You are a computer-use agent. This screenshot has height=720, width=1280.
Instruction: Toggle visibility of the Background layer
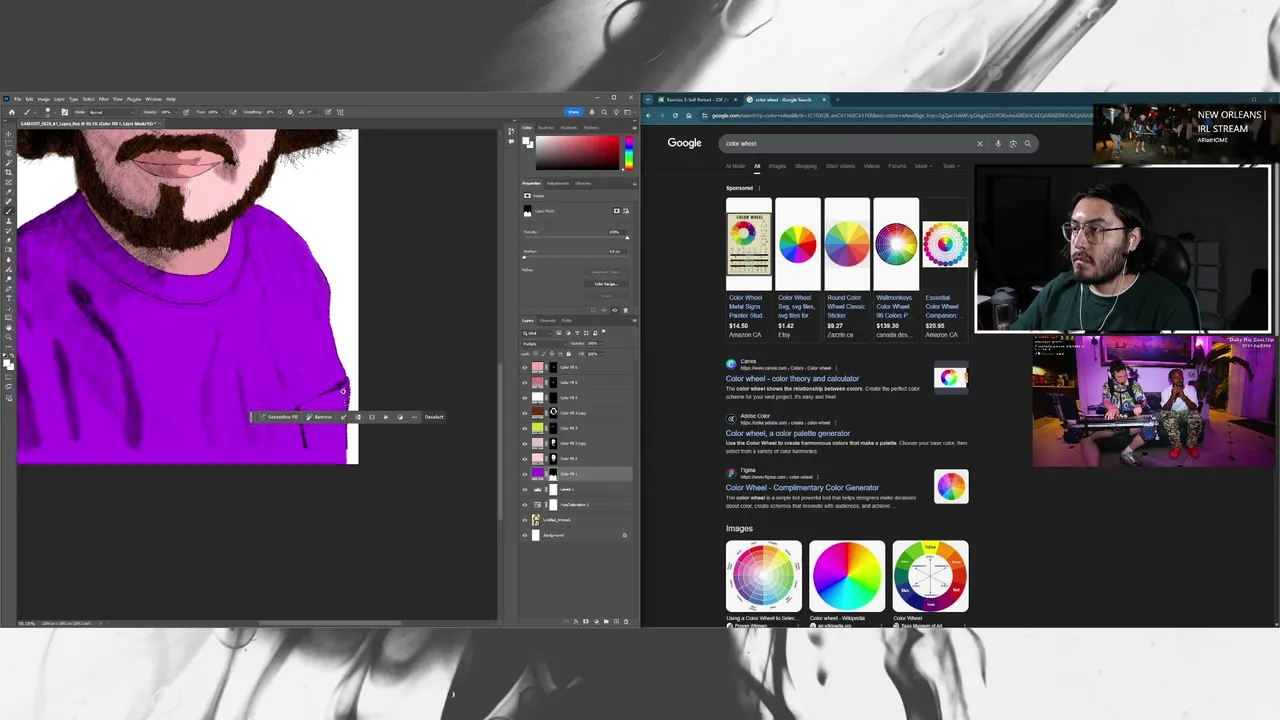(x=525, y=535)
